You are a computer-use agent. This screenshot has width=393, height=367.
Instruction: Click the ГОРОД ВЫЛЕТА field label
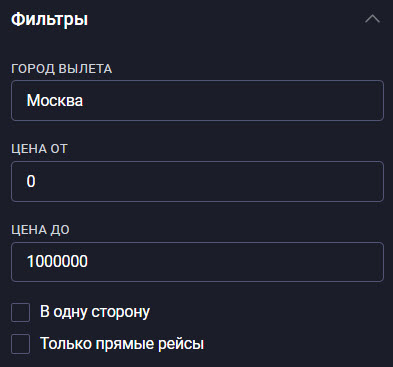62,69
